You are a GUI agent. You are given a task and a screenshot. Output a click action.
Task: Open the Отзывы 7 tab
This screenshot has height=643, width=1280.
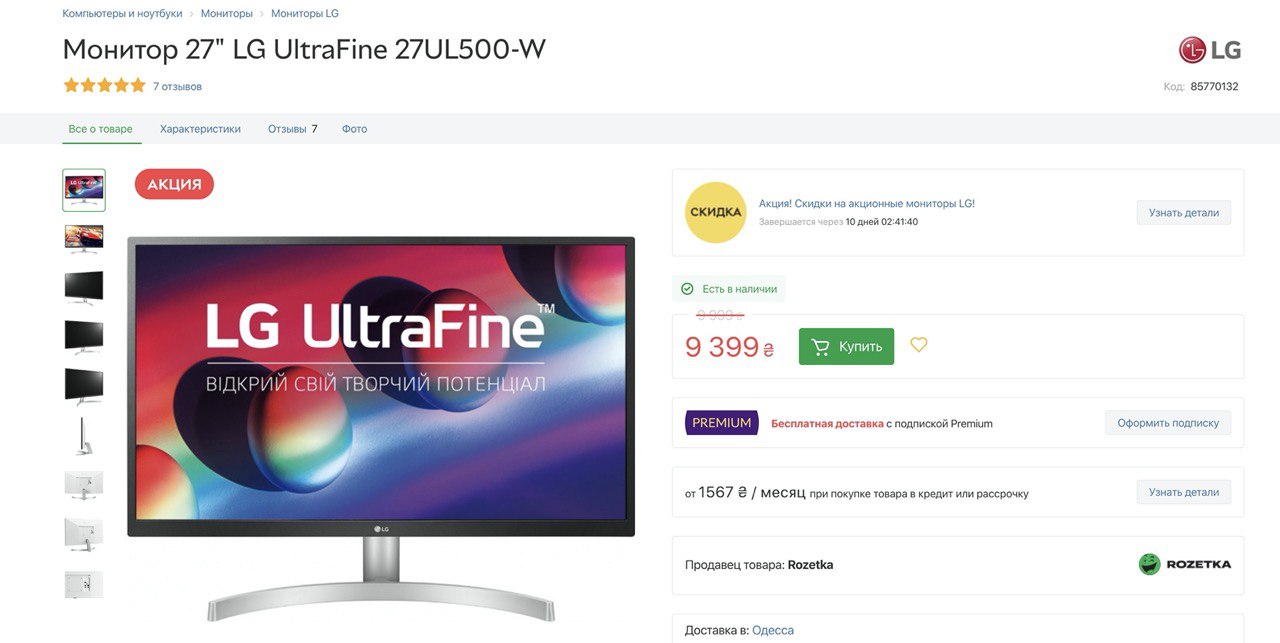coord(292,129)
